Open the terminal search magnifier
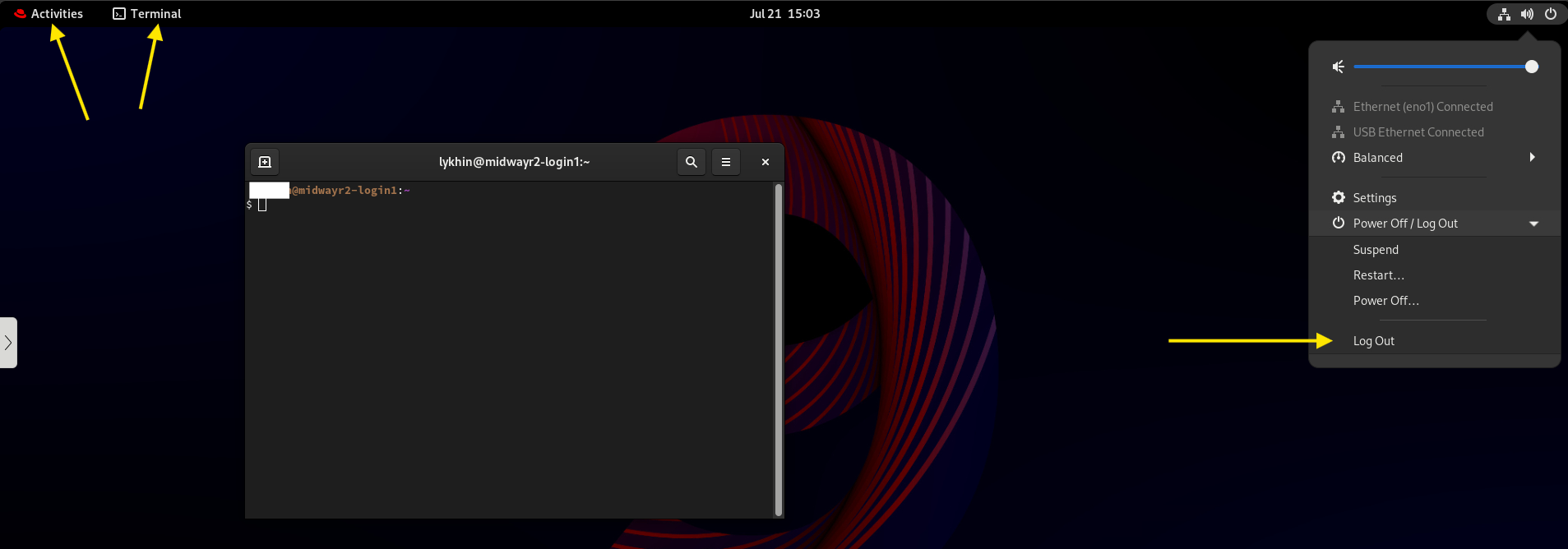Viewport: 1568px width, 549px height. pyautogui.click(x=691, y=162)
